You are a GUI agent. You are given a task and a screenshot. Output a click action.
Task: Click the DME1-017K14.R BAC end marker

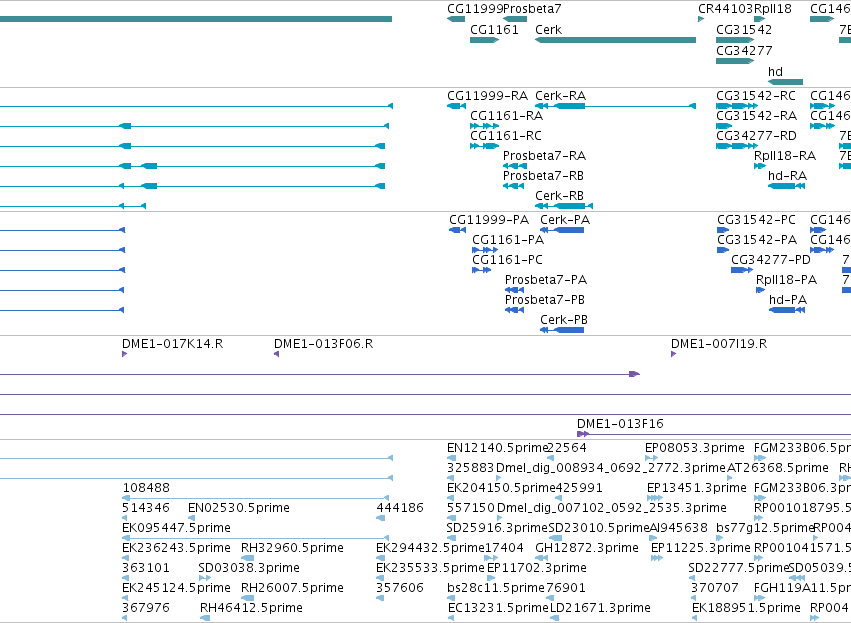125,354
